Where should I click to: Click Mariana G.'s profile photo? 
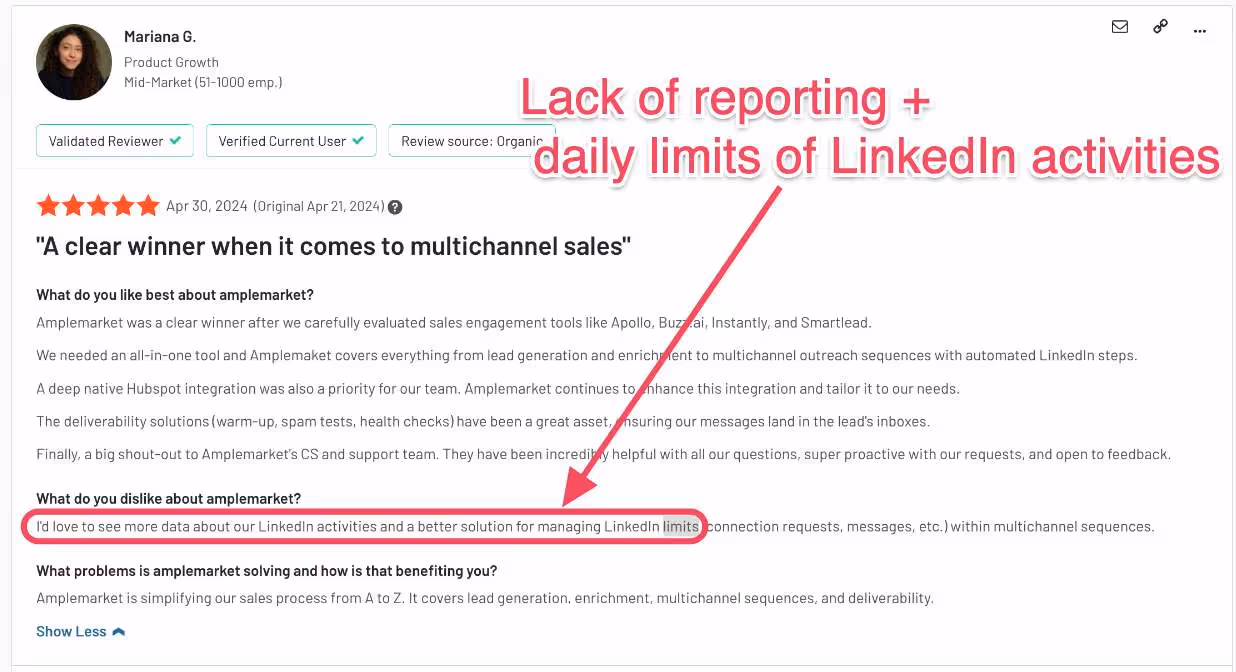tap(74, 62)
